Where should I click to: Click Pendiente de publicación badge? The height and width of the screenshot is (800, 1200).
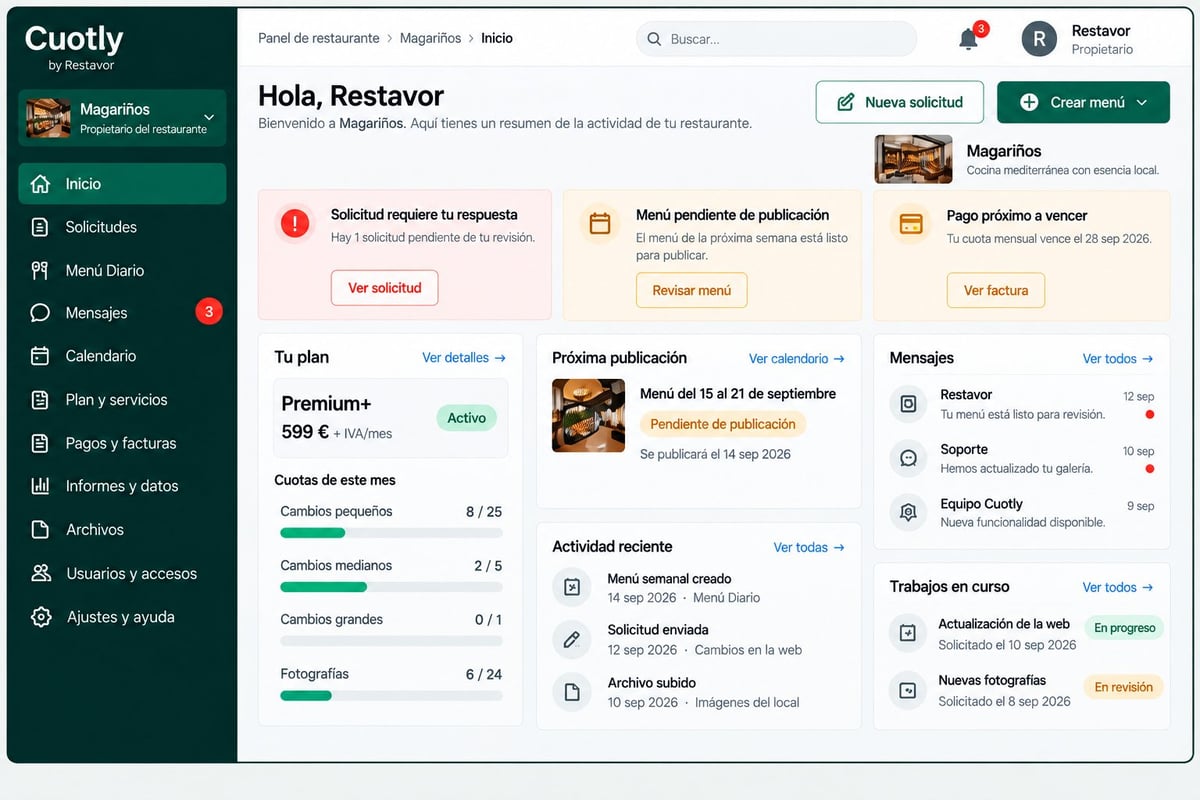pos(723,424)
